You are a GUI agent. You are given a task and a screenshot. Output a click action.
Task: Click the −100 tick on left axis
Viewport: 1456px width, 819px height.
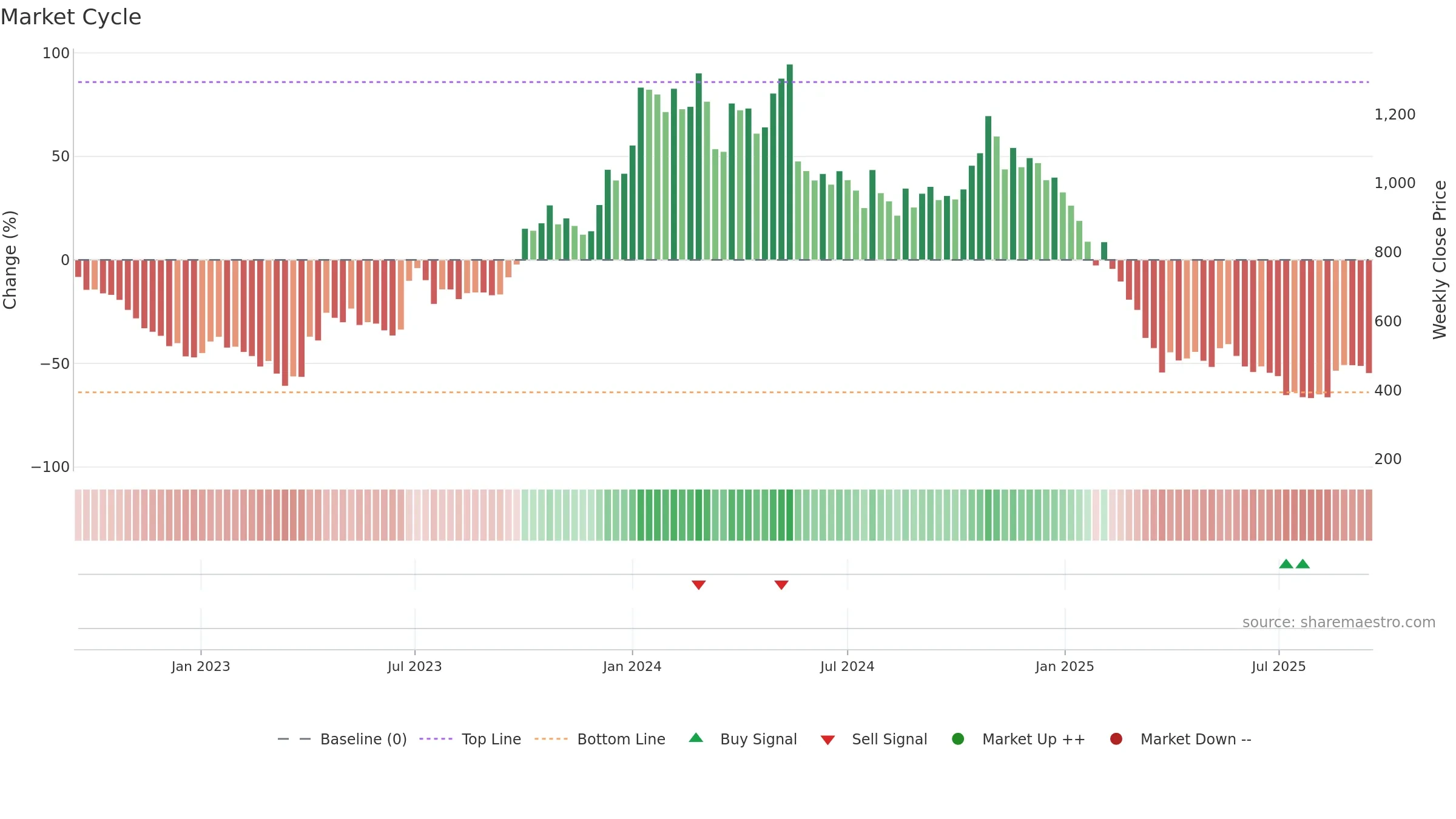50,467
